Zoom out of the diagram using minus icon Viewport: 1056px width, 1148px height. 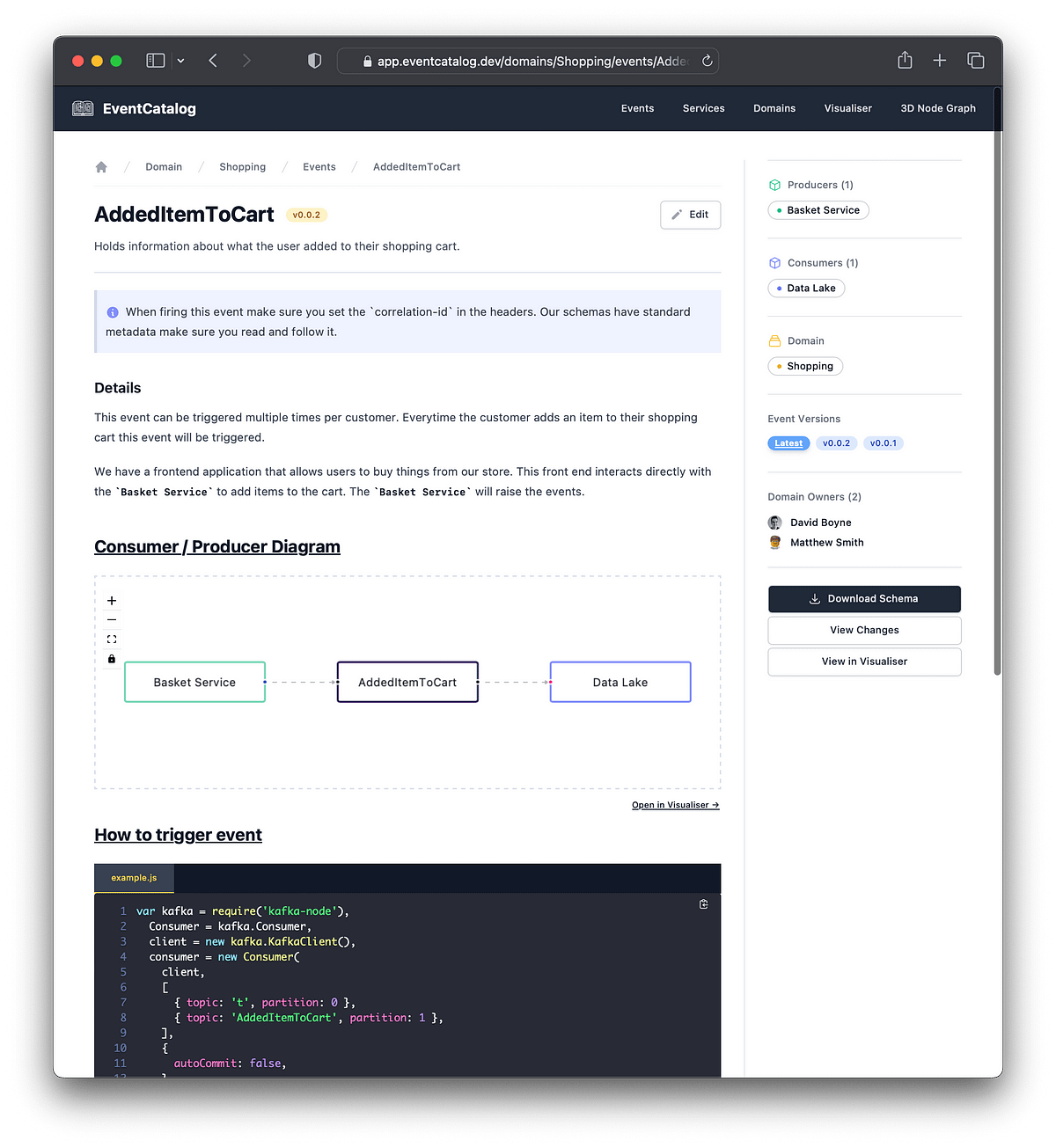click(x=112, y=619)
